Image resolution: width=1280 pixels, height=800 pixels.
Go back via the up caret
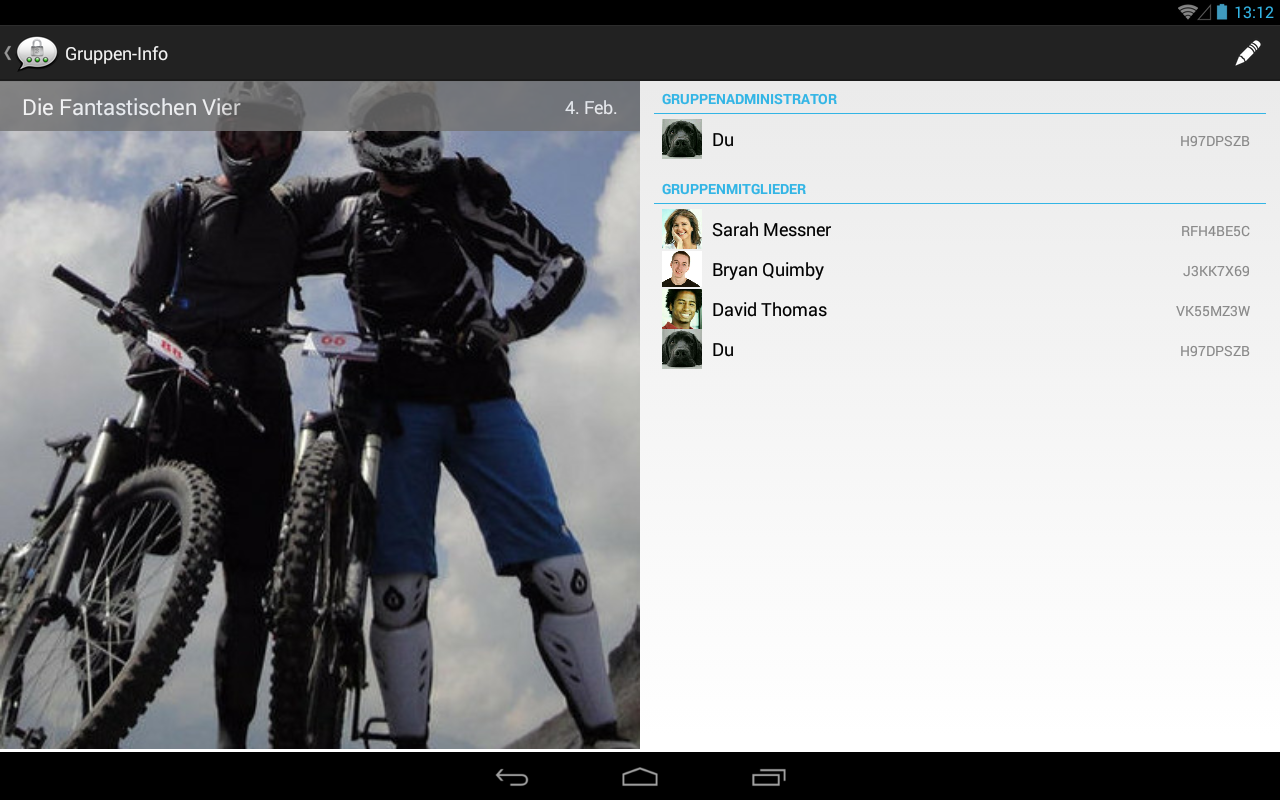tap(8, 53)
